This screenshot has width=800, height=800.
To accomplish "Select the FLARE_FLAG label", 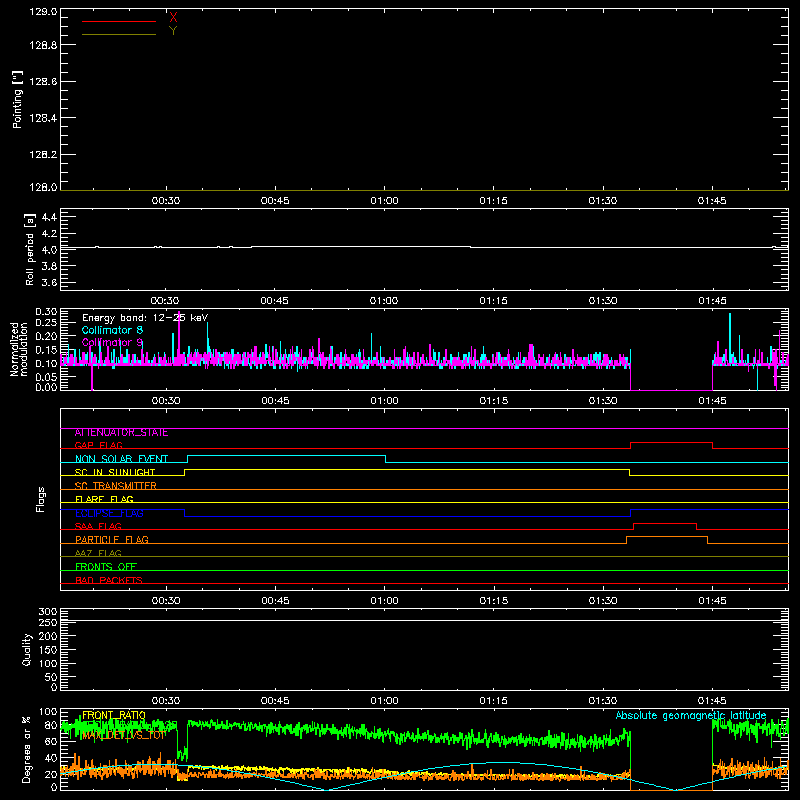I will coord(104,499).
